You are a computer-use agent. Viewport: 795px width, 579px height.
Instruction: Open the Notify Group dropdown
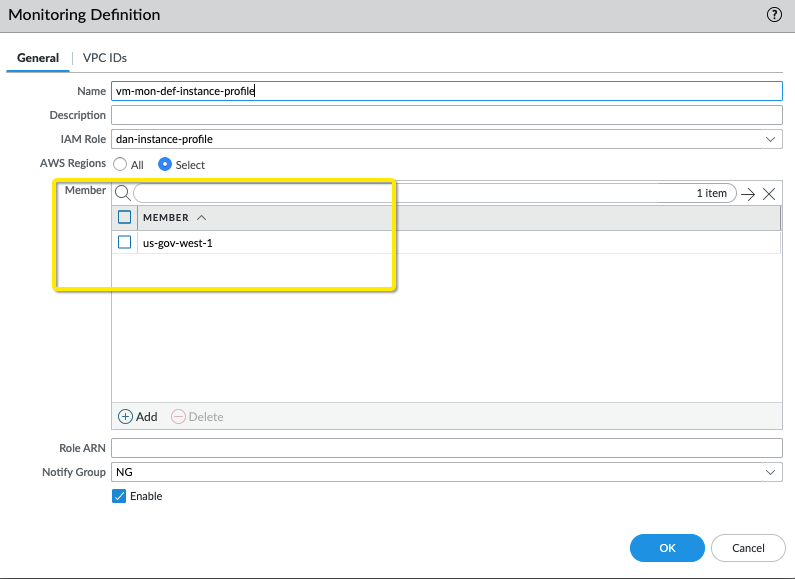point(770,471)
